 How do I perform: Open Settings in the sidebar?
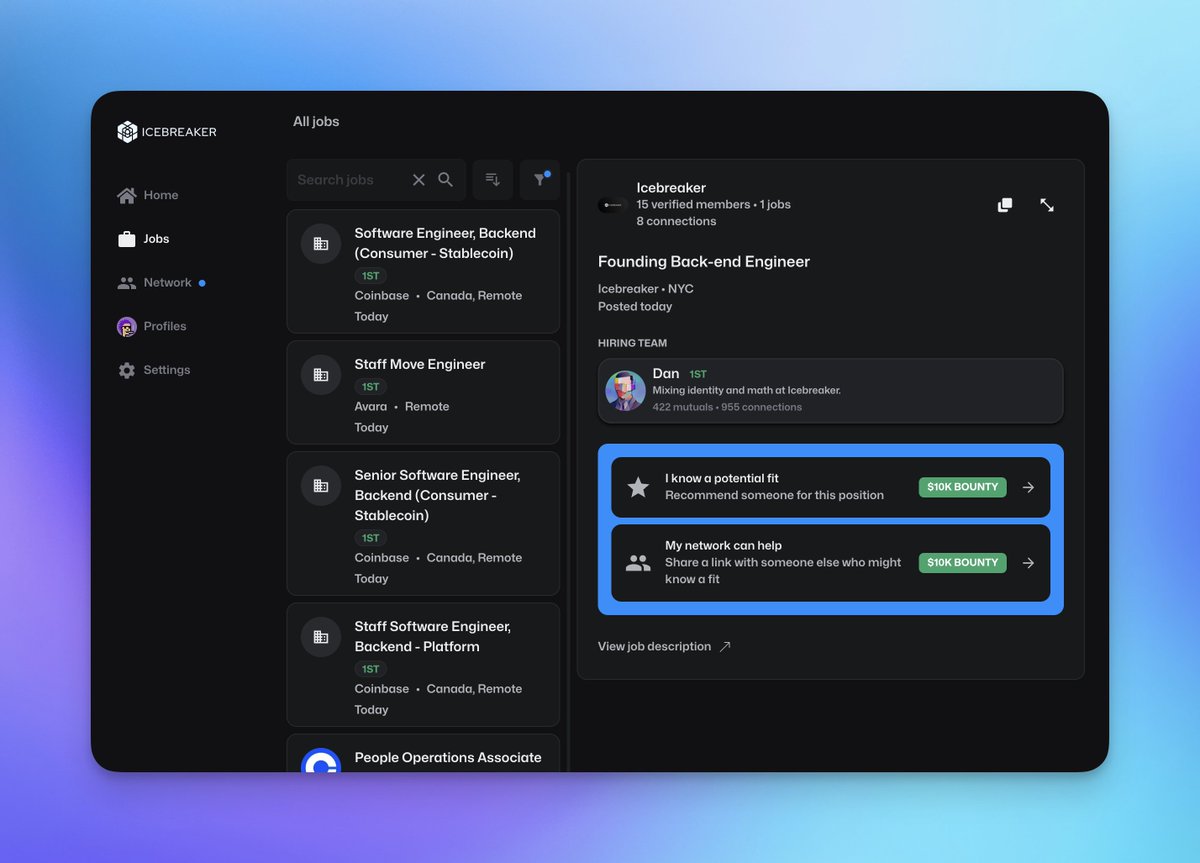click(x=154, y=370)
